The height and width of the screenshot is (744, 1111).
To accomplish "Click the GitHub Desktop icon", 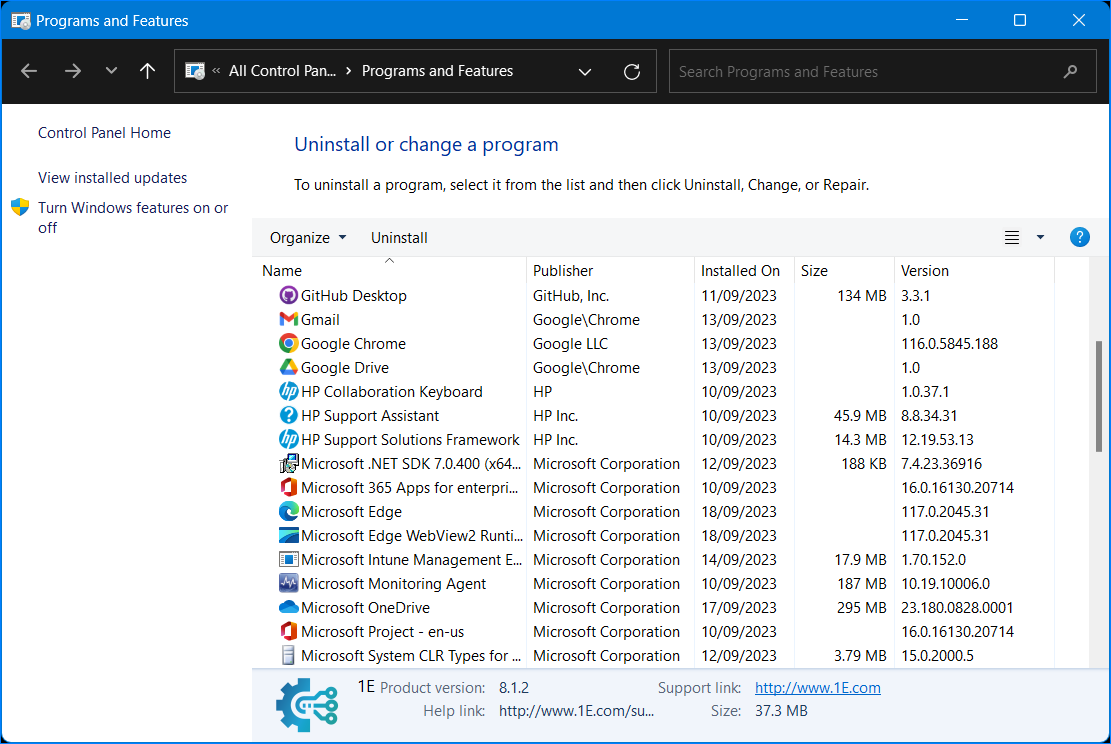I will [x=288, y=295].
